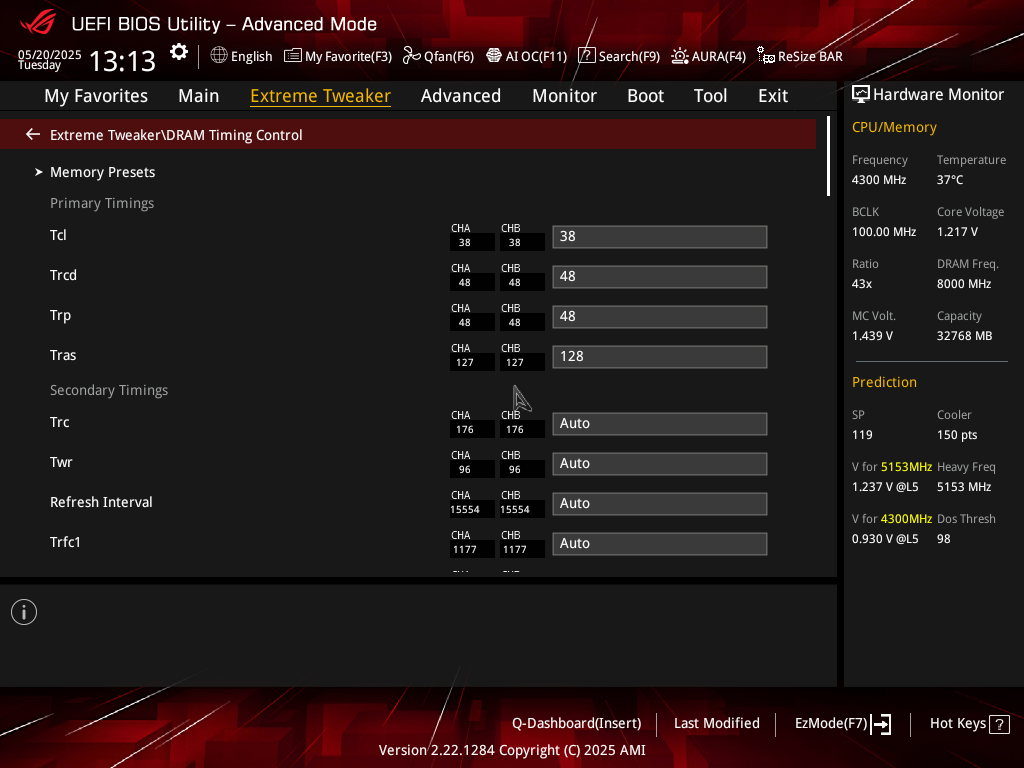Expand the Memory Presets submenu
This screenshot has width=1024, height=768.
pyautogui.click(x=103, y=172)
